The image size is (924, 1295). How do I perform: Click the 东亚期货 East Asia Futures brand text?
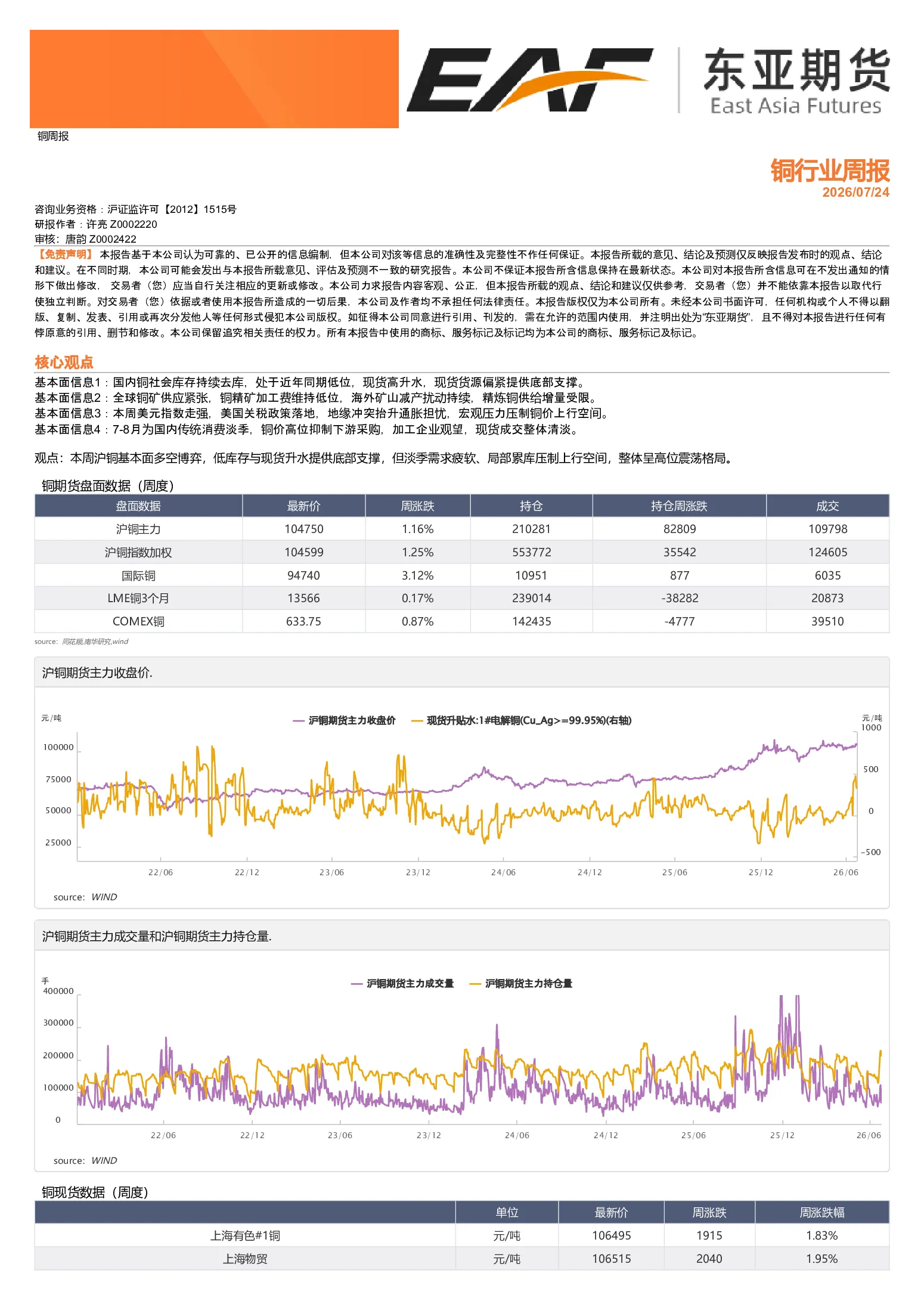point(796,80)
